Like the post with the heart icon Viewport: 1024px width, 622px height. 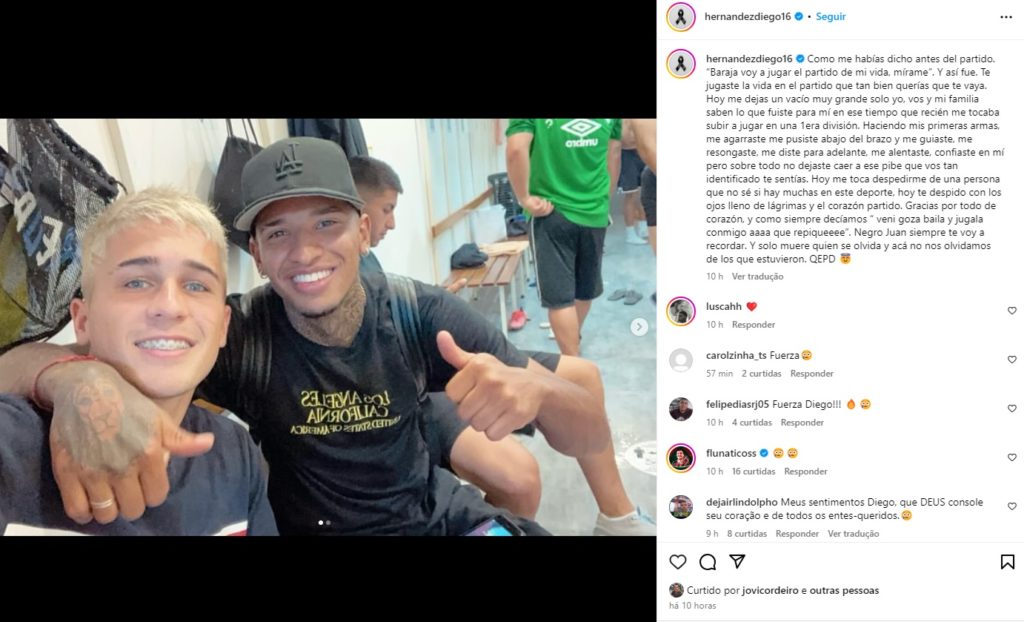pos(678,562)
